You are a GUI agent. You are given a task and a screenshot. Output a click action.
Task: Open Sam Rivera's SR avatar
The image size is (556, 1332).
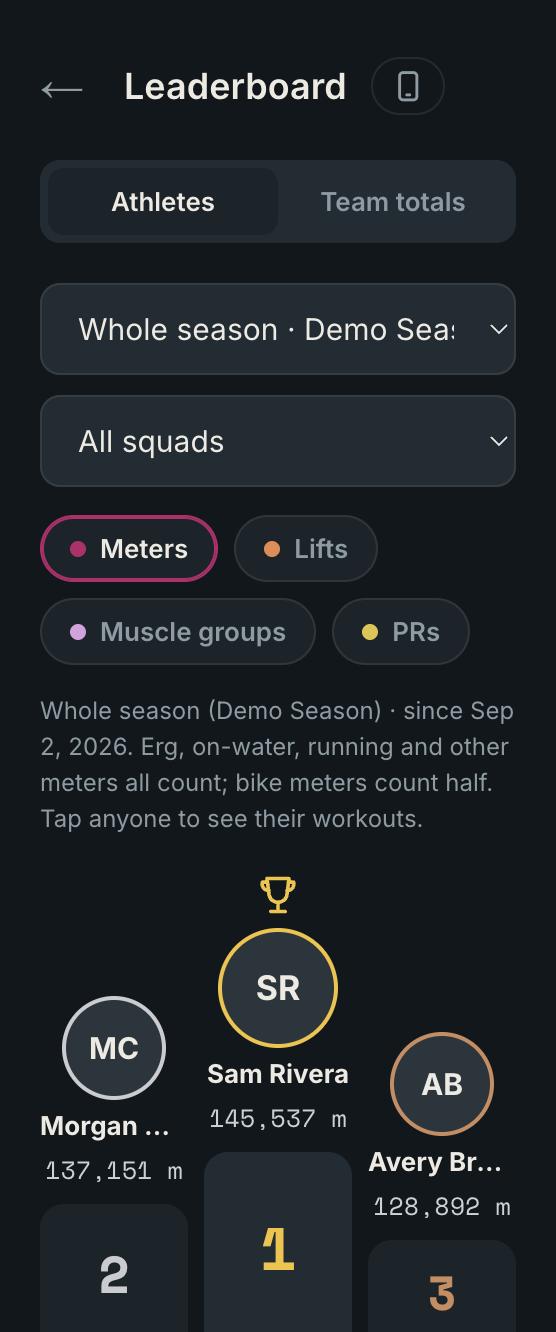pyautogui.click(x=278, y=988)
